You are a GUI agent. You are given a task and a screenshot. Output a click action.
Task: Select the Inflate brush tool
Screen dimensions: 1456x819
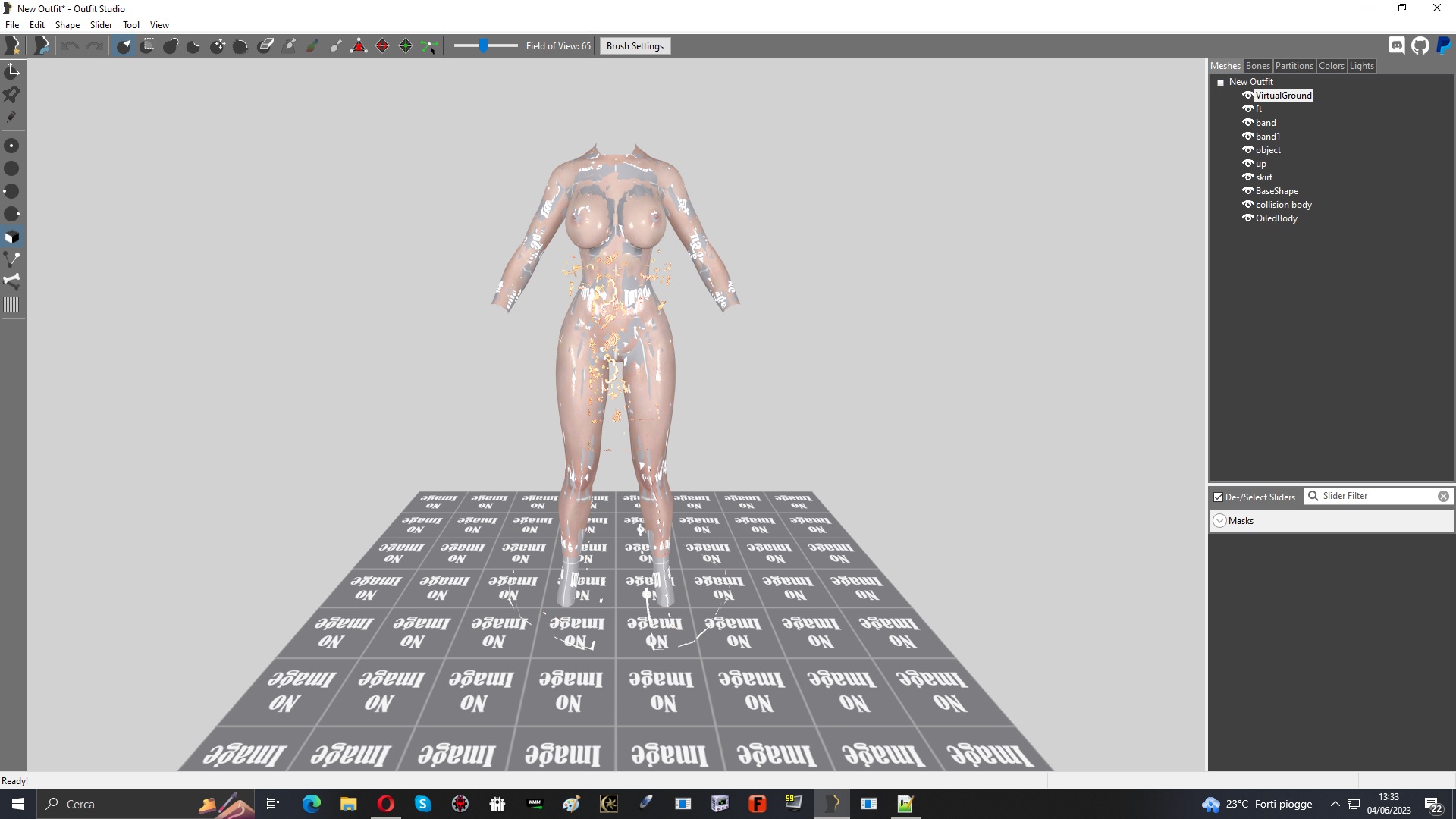point(171,46)
